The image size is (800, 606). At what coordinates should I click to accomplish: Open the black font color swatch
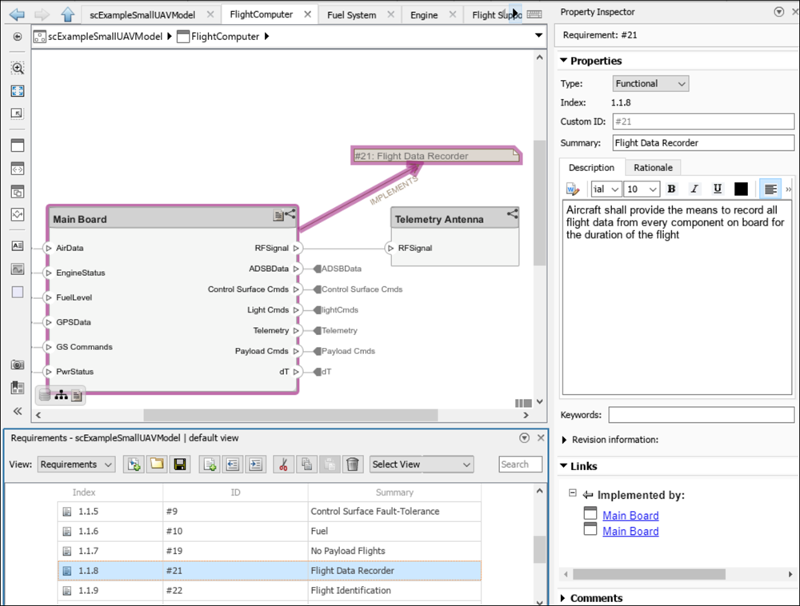[741, 189]
